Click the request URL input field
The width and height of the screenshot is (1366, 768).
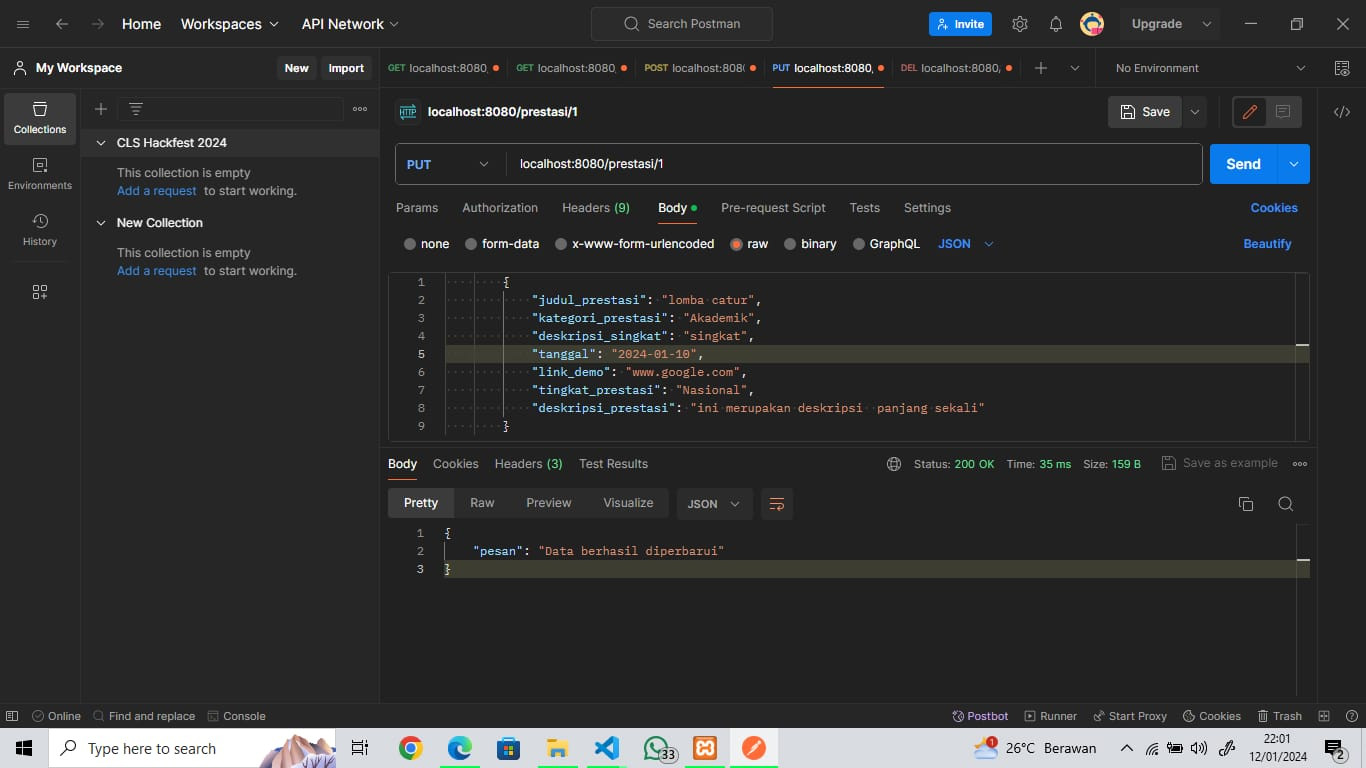(850, 164)
